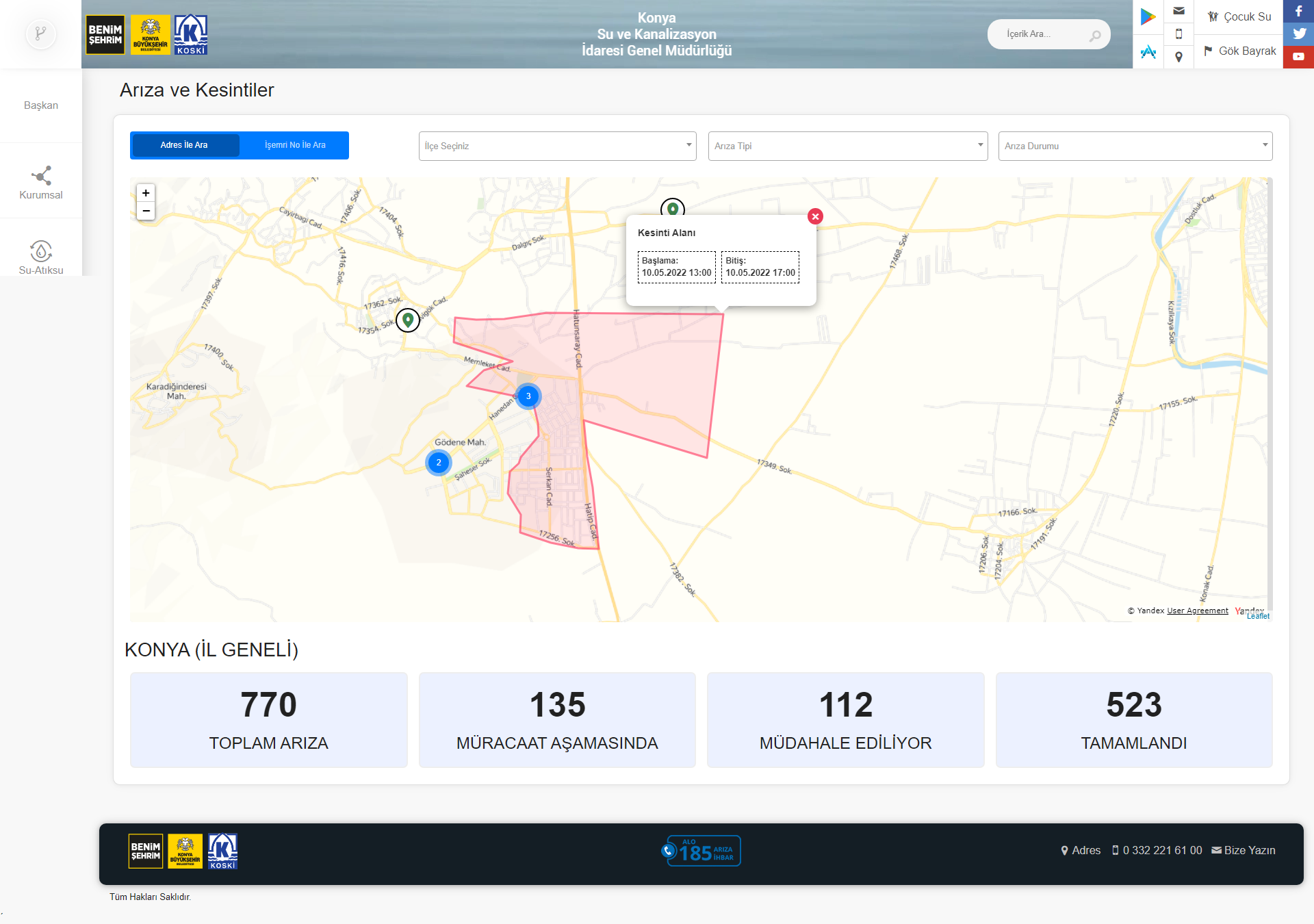Open the Su-Atıksu sidebar menu

click(x=41, y=258)
